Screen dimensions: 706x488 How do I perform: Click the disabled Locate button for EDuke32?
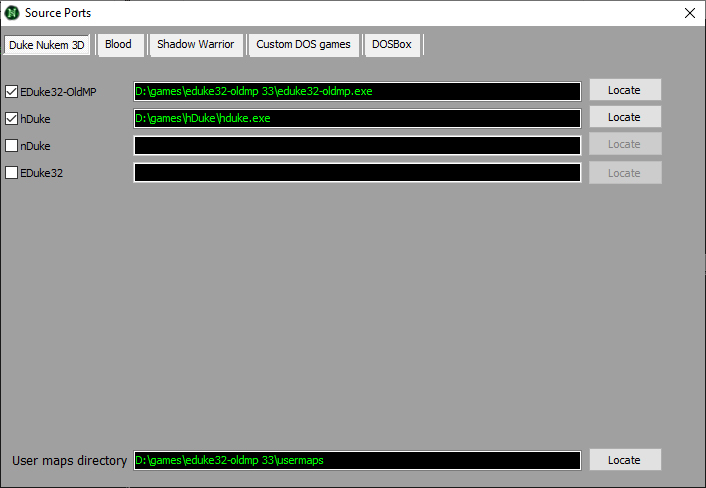(625, 173)
